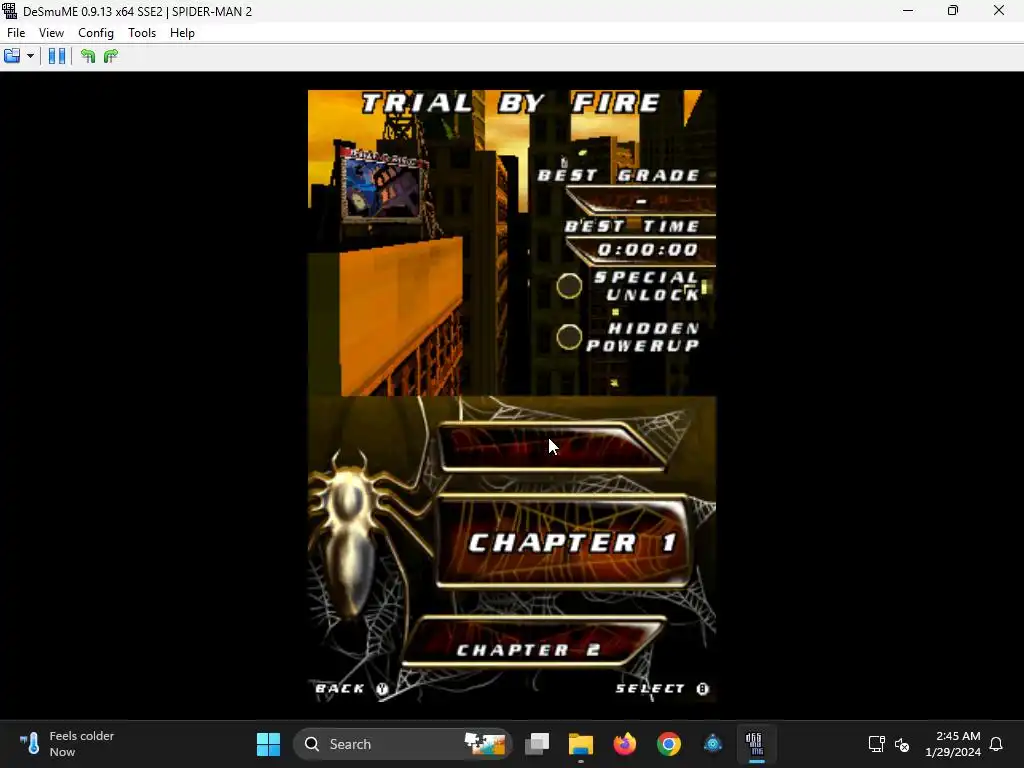Click the Trial By Fire level thumbnail billboard

coord(383,185)
